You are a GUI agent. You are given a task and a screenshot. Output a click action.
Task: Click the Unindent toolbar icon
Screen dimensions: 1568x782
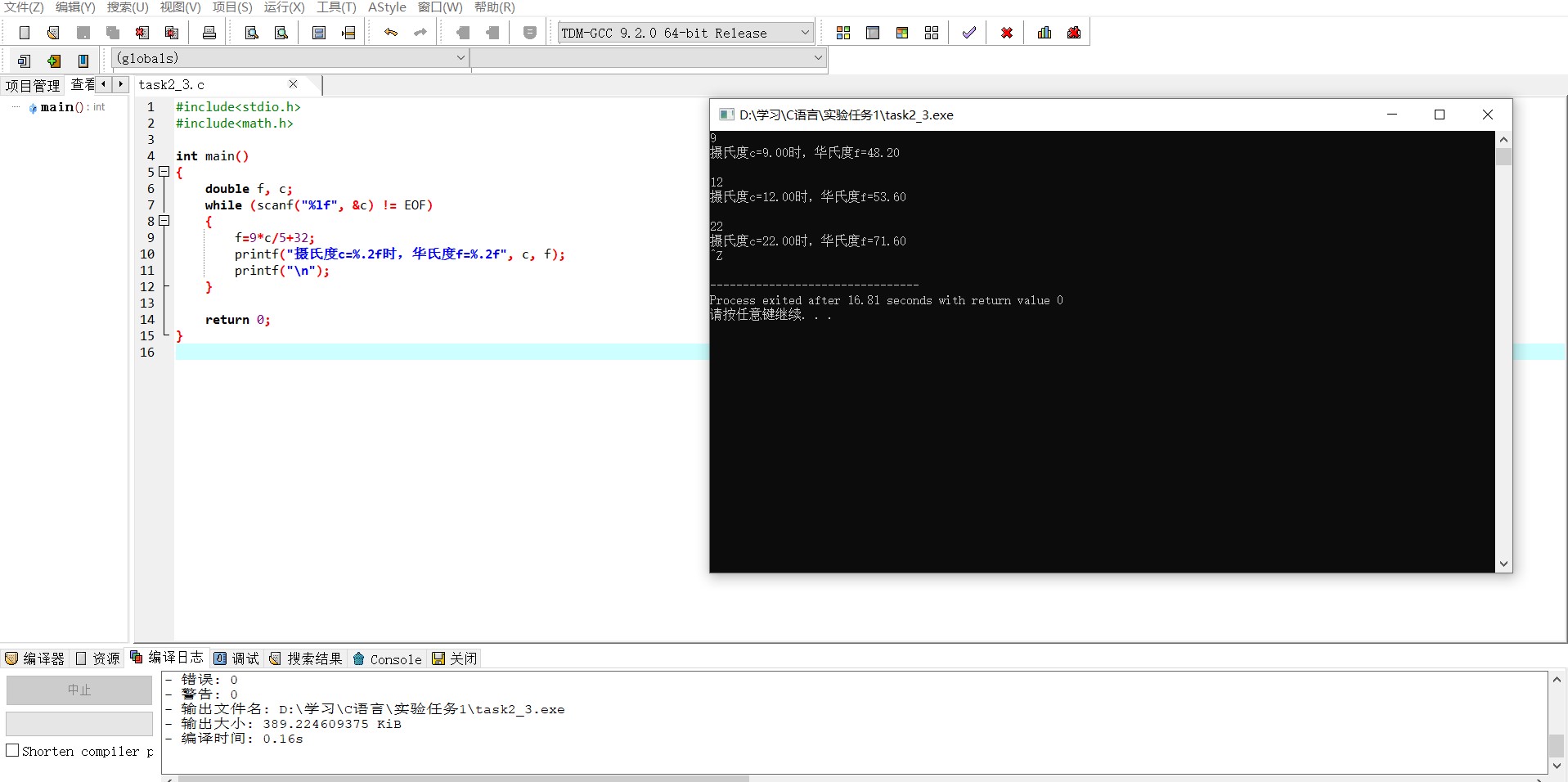pyautogui.click(x=492, y=33)
